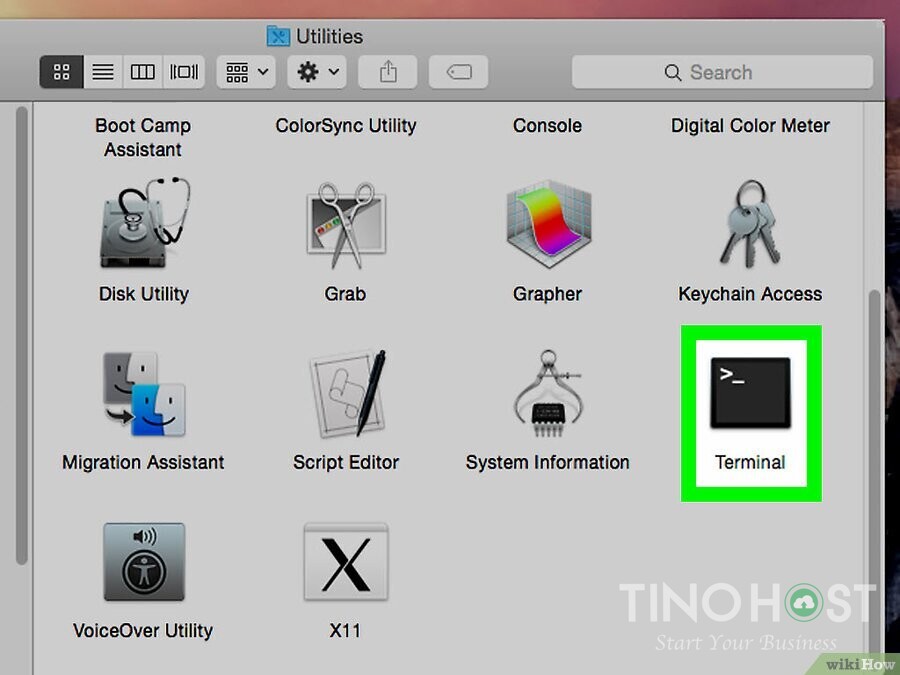Switch to list view

[103, 72]
